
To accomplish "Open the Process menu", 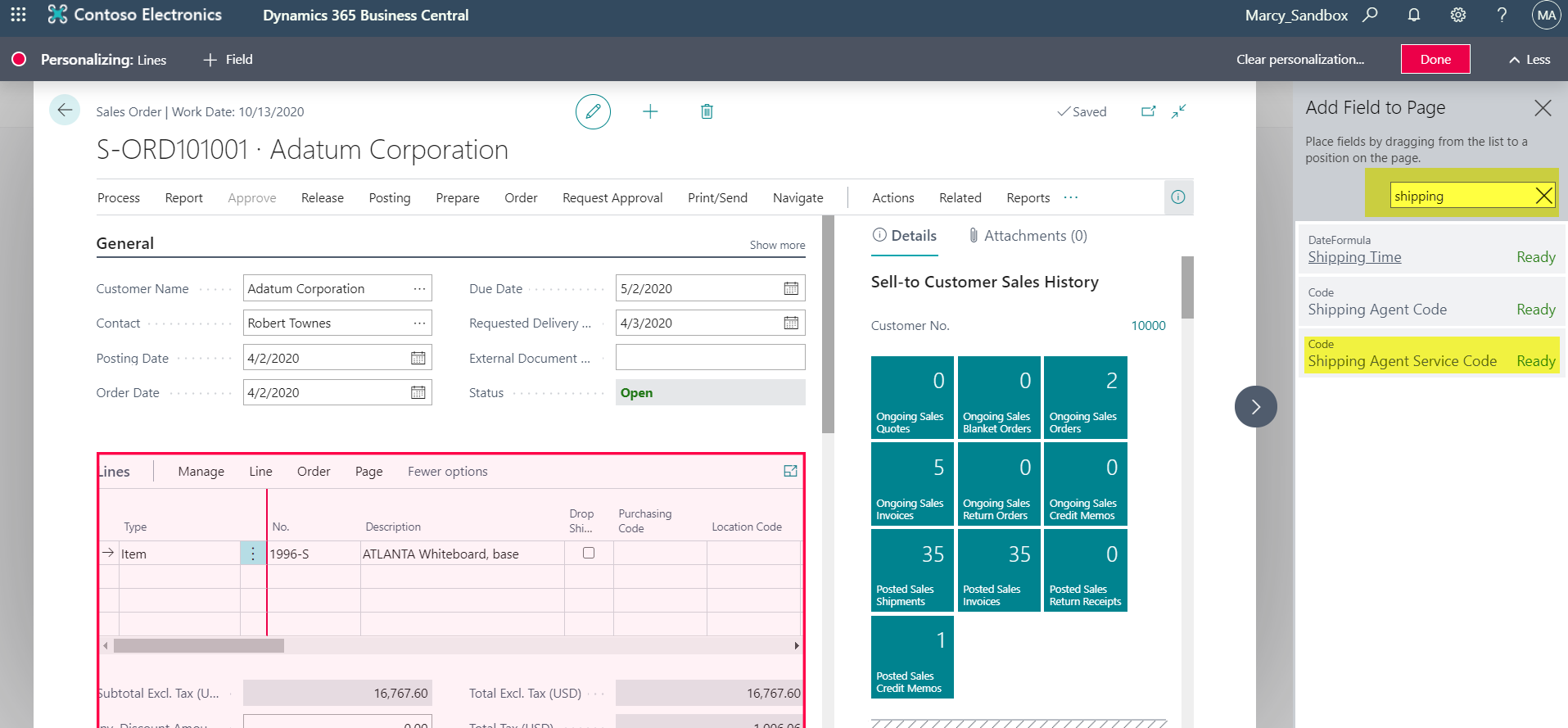I will tap(119, 197).
